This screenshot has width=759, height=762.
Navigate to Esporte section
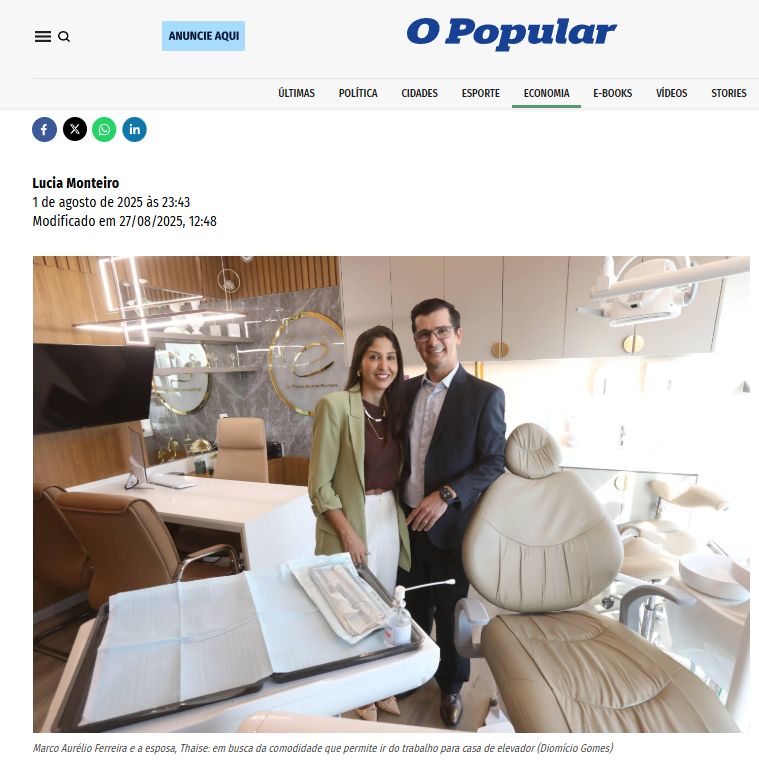[x=481, y=93]
